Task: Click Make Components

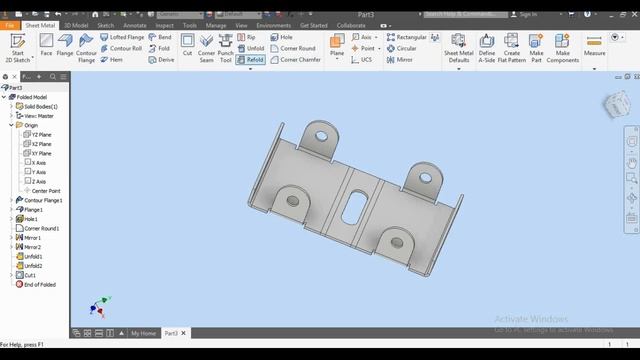Action: (x=562, y=48)
